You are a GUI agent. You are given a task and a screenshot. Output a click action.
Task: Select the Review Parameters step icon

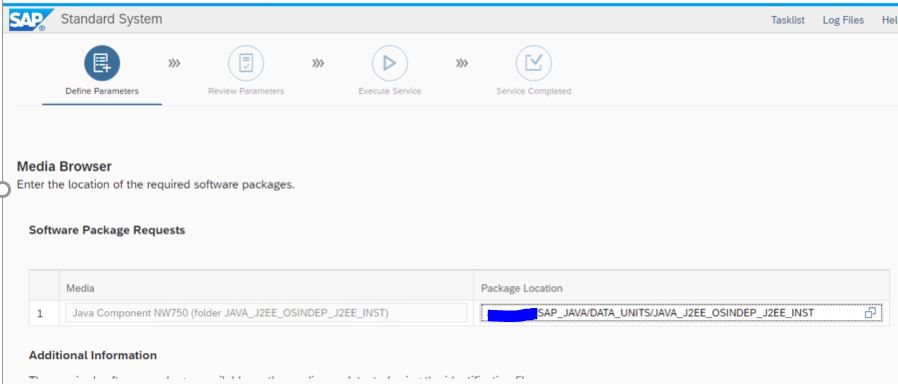[246, 63]
